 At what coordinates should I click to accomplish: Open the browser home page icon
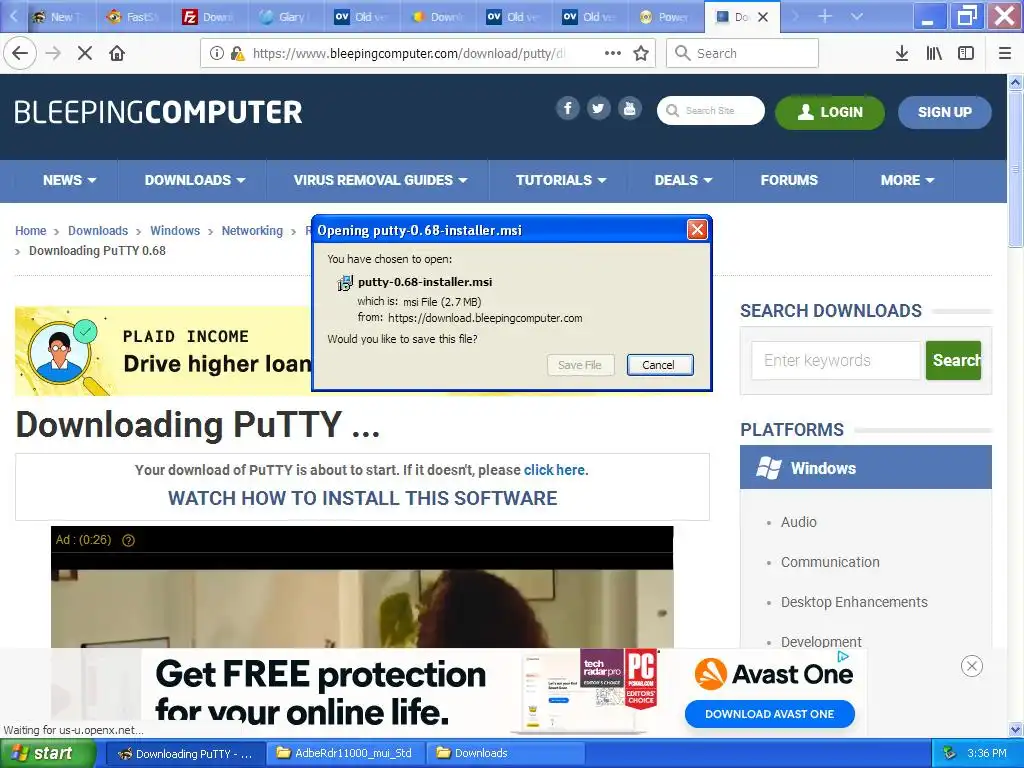pos(117,54)
